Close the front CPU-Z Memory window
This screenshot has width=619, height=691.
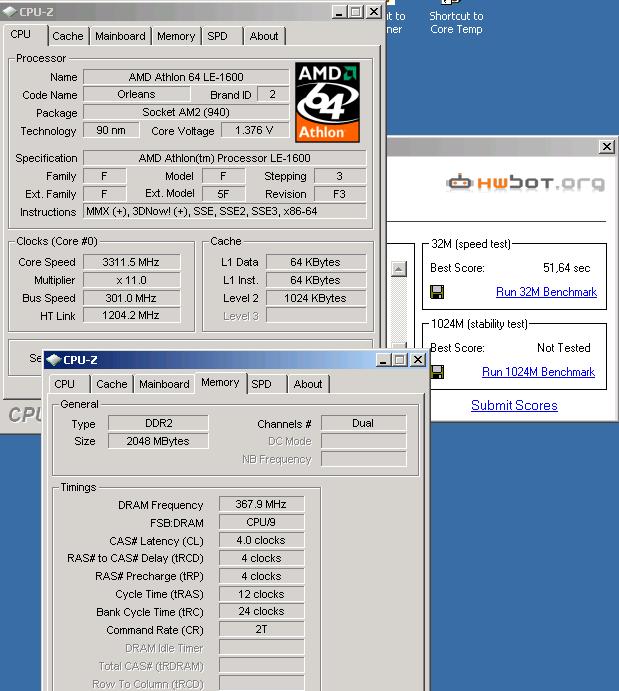tap(418, 360)
